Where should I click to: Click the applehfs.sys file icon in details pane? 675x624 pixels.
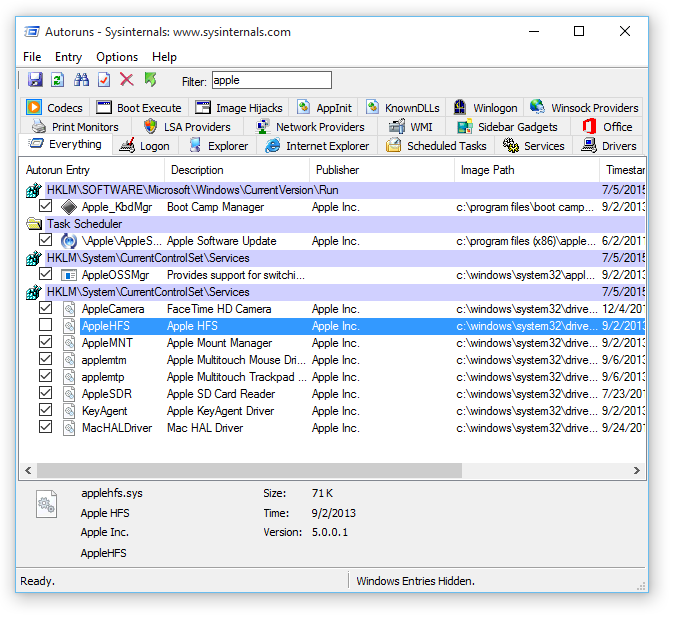click(x=46, y=504)
